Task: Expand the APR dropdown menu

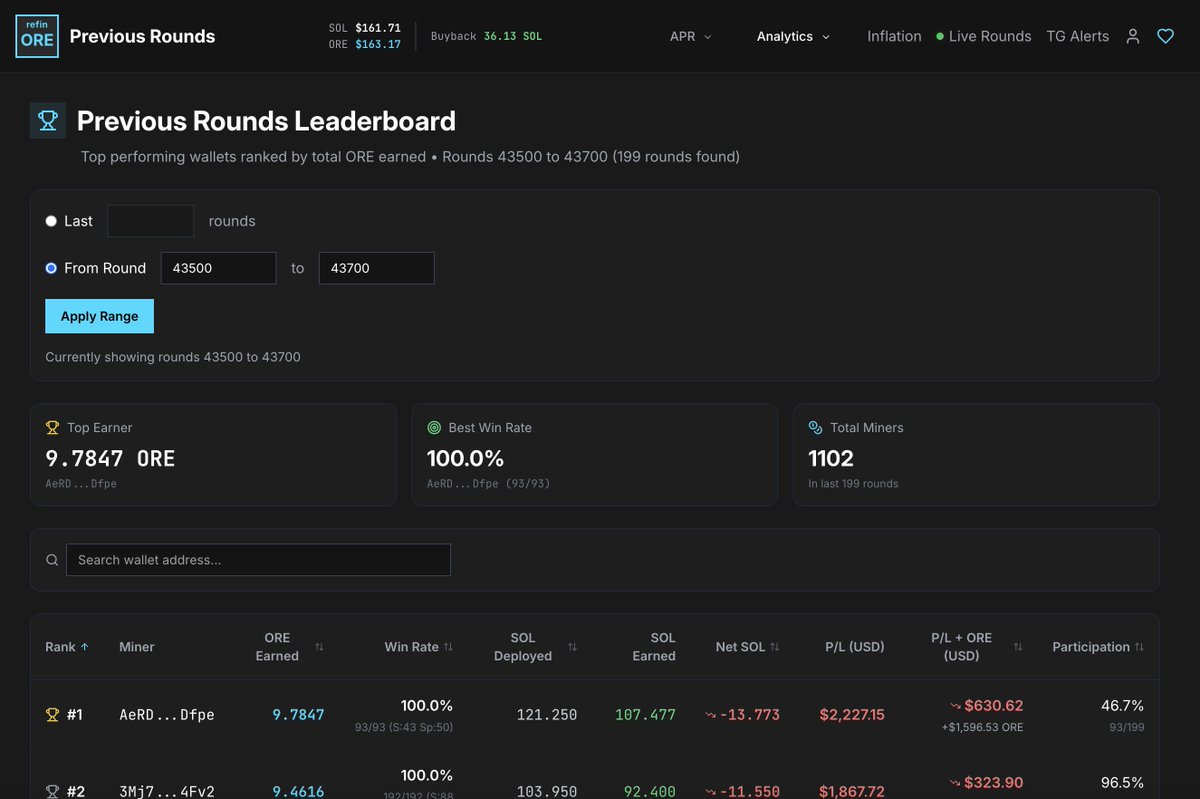Action: pyautogui.click(x=691, y=36)
